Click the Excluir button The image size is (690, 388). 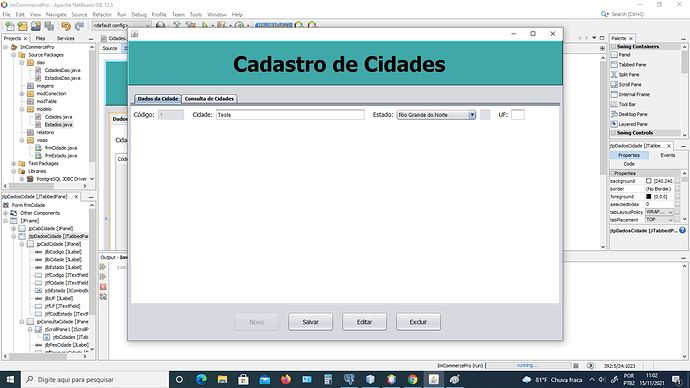(418, 322)
